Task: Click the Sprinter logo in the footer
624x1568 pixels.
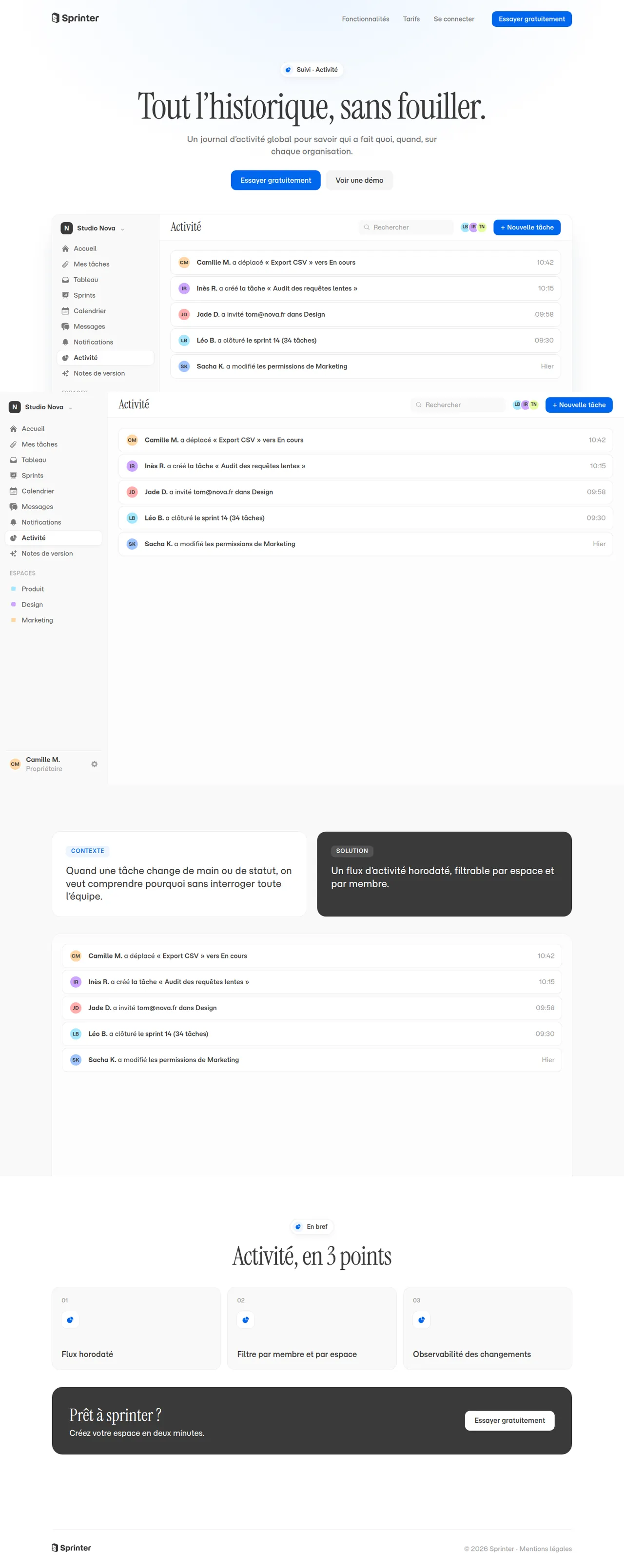Action: [71, 1548]
